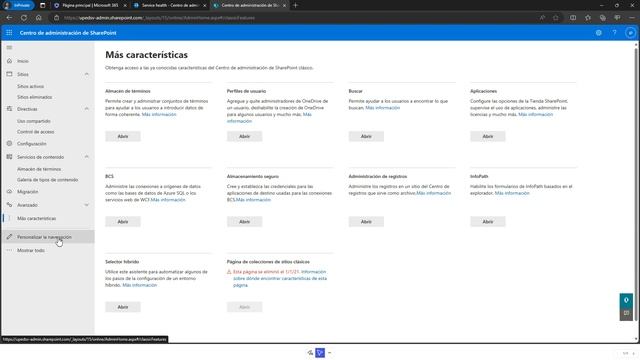Image resolution: width=640 pixels, height=360 pixels.
Task: Select Sitios eliminados in sidebar
Action: pos(35,97)
